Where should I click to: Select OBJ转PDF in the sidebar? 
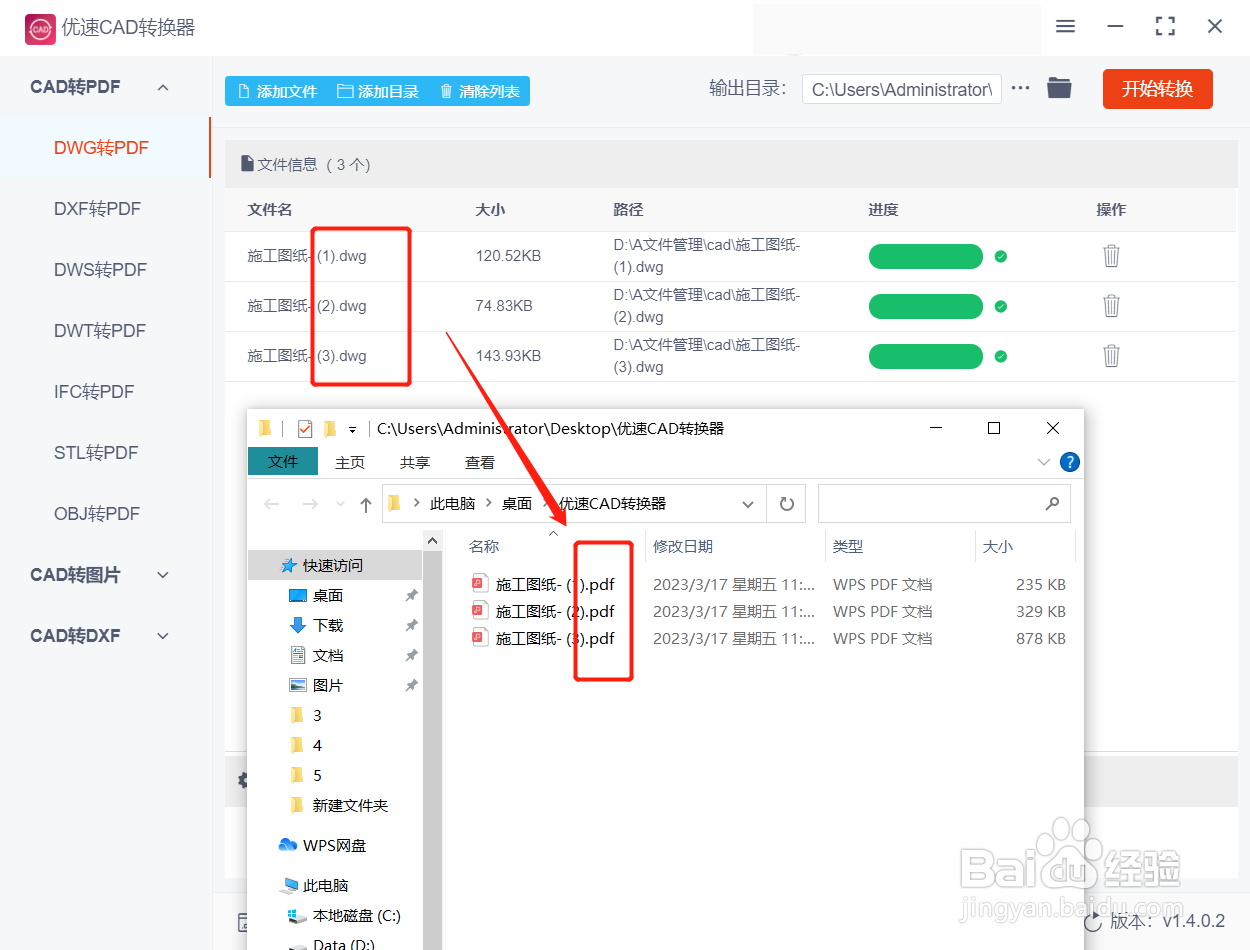[x=97, y=514]
